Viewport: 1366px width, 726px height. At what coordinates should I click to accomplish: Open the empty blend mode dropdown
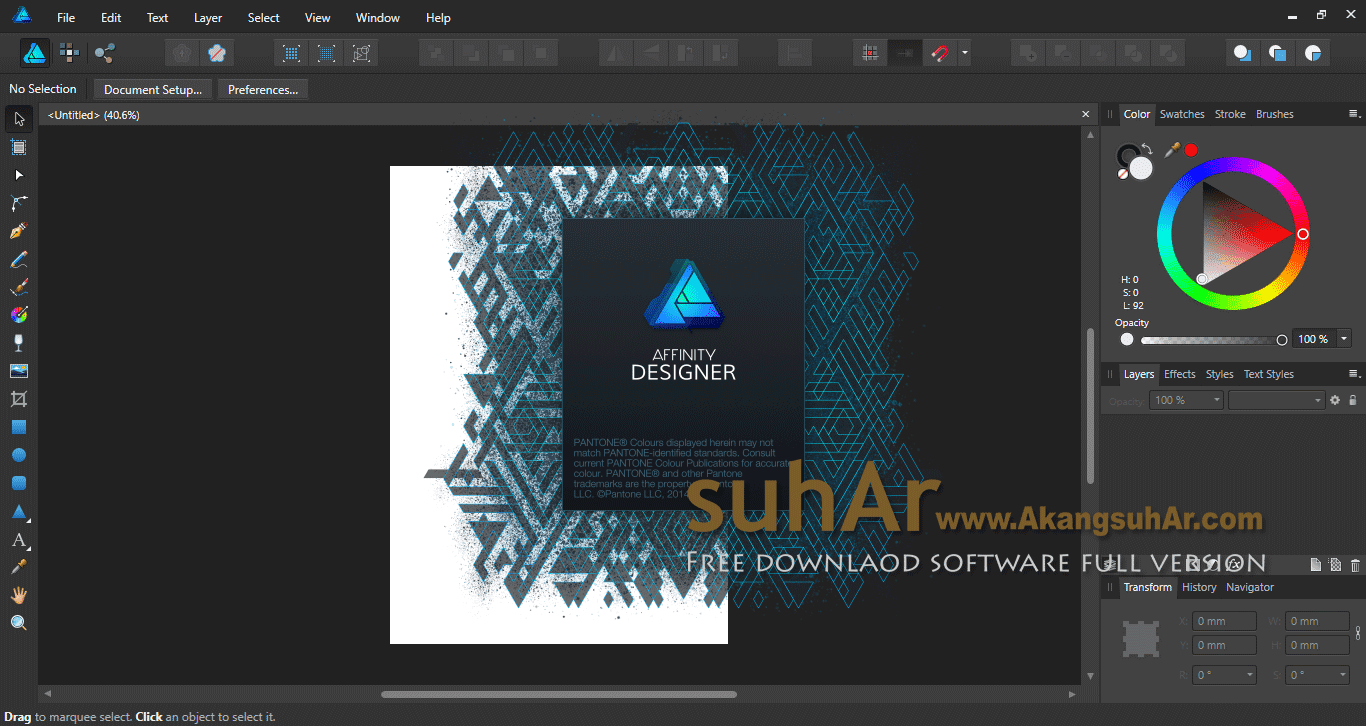(1276, 400)
